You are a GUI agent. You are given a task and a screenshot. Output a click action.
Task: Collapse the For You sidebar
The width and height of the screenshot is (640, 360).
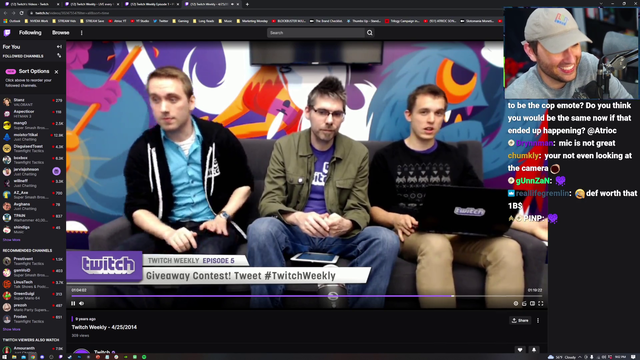click(59, 47)
